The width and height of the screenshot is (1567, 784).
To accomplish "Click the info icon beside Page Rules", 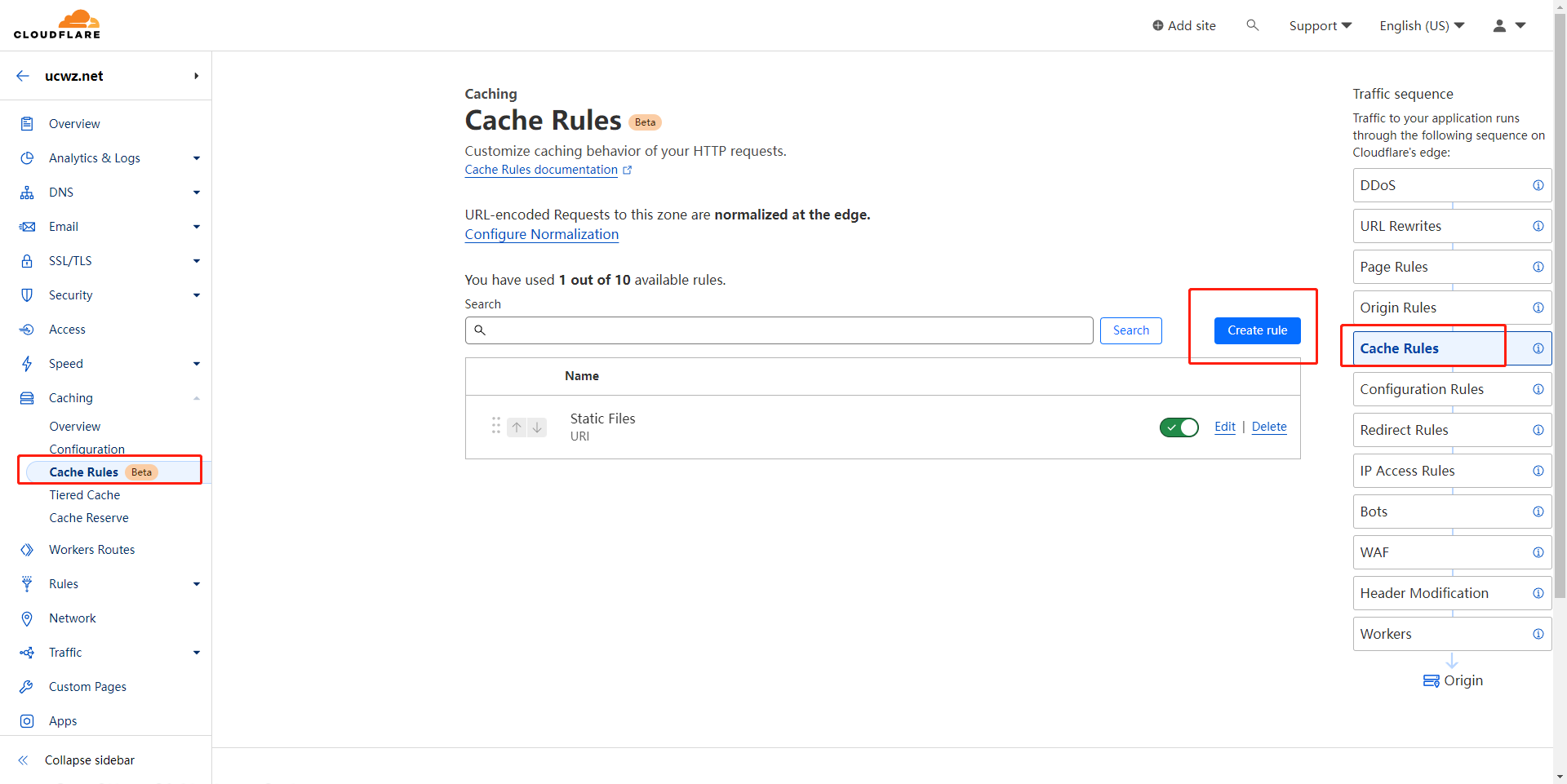I will pyautogui.click(x=1538, y=267).
